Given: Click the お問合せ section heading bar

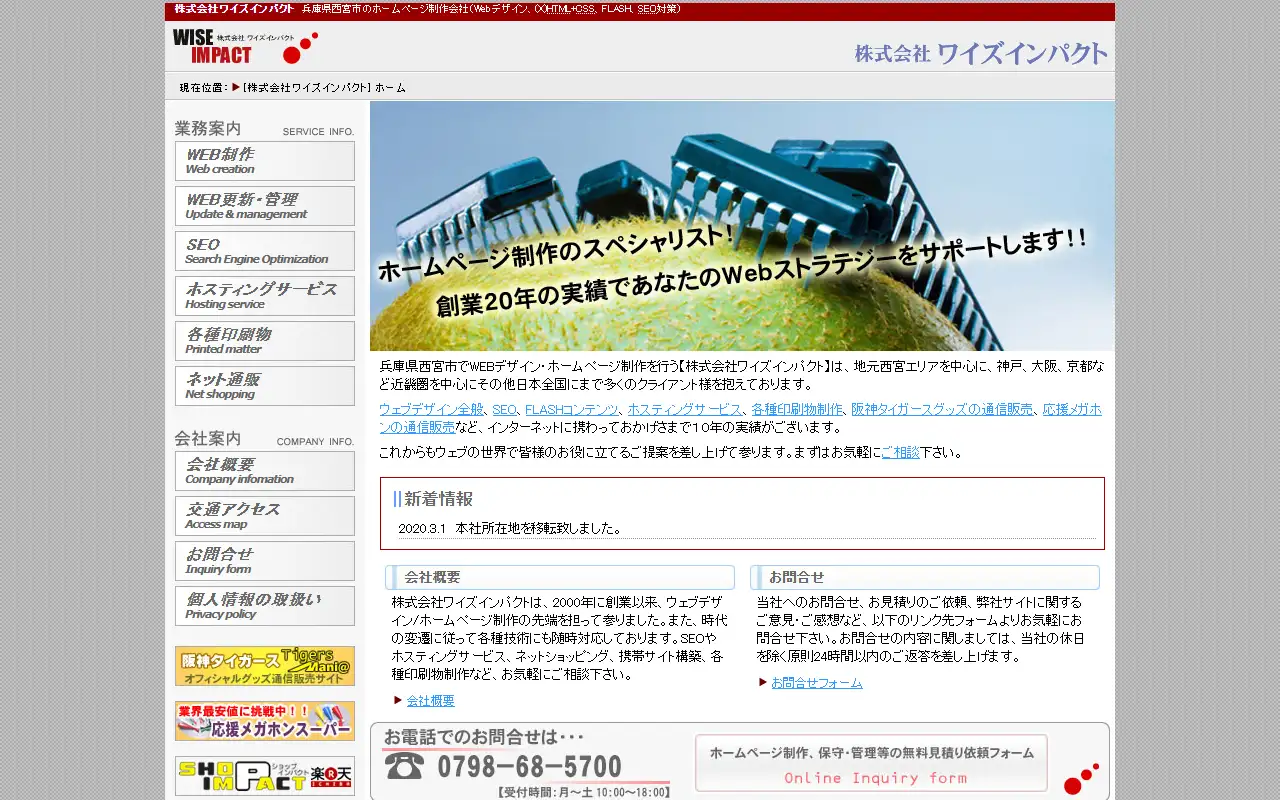Looking at the screenshot, I should click(x=925, y=577).
